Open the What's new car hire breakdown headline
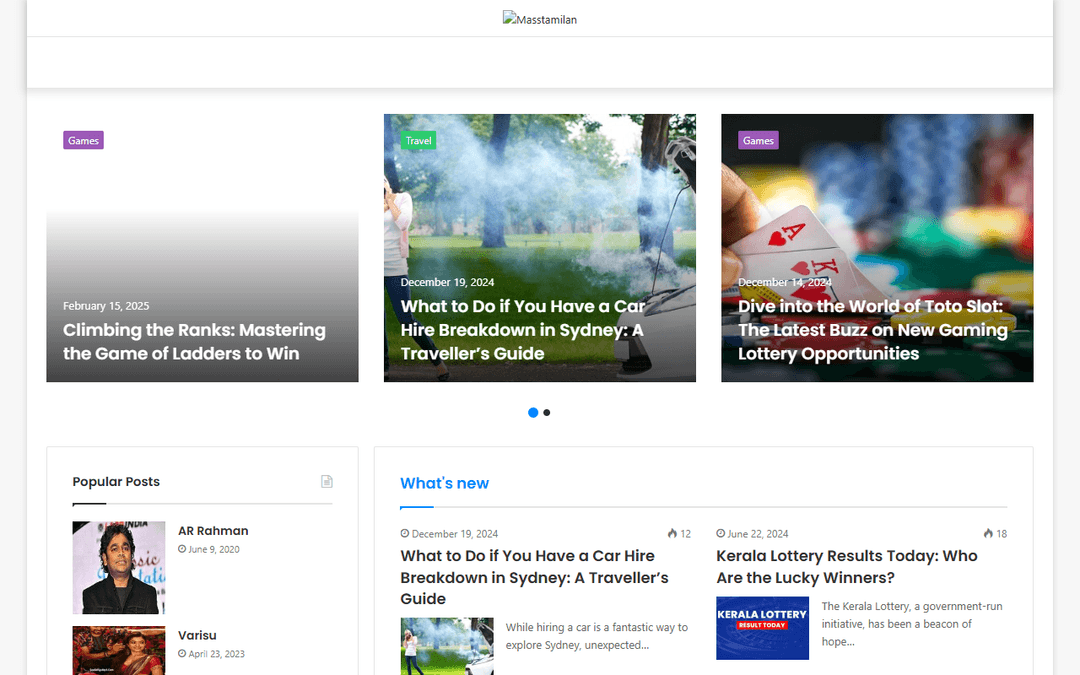The image size is (1080, 675). (x=534, y=577)
